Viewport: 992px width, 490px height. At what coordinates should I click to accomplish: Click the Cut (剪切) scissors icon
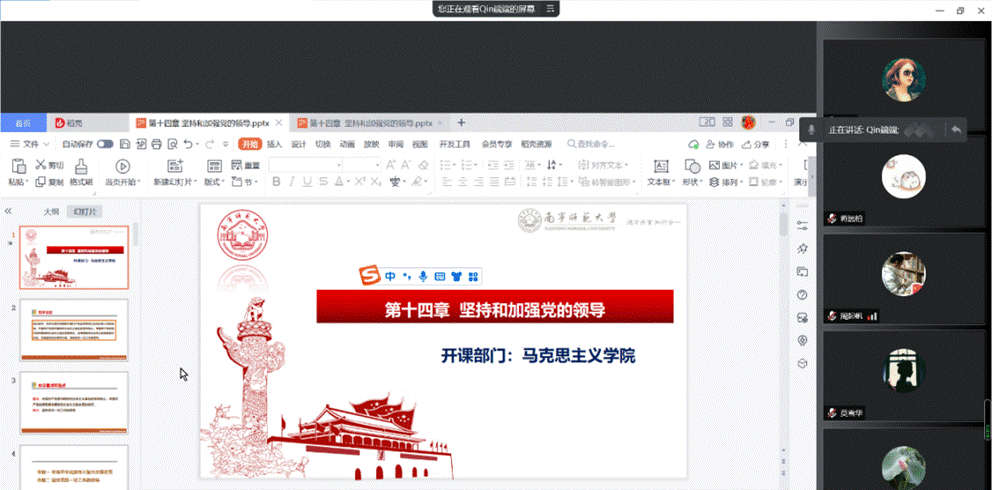[x=40, y=165]
